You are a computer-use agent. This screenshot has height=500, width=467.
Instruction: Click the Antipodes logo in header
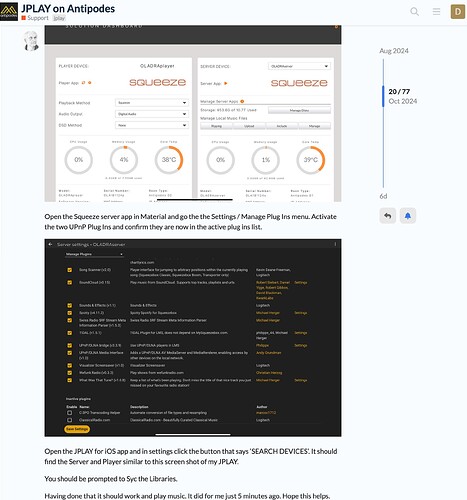tap(9, 12)
